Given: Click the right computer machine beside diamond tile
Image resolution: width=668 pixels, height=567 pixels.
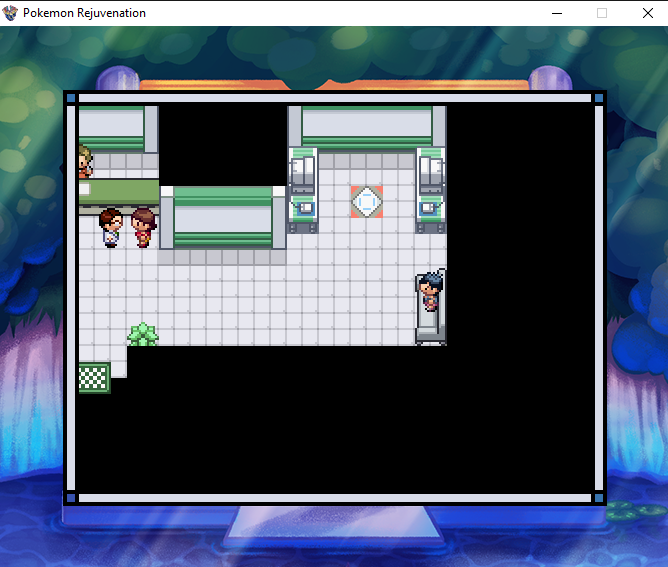Looking at the screenshot, I should point(431,190).
